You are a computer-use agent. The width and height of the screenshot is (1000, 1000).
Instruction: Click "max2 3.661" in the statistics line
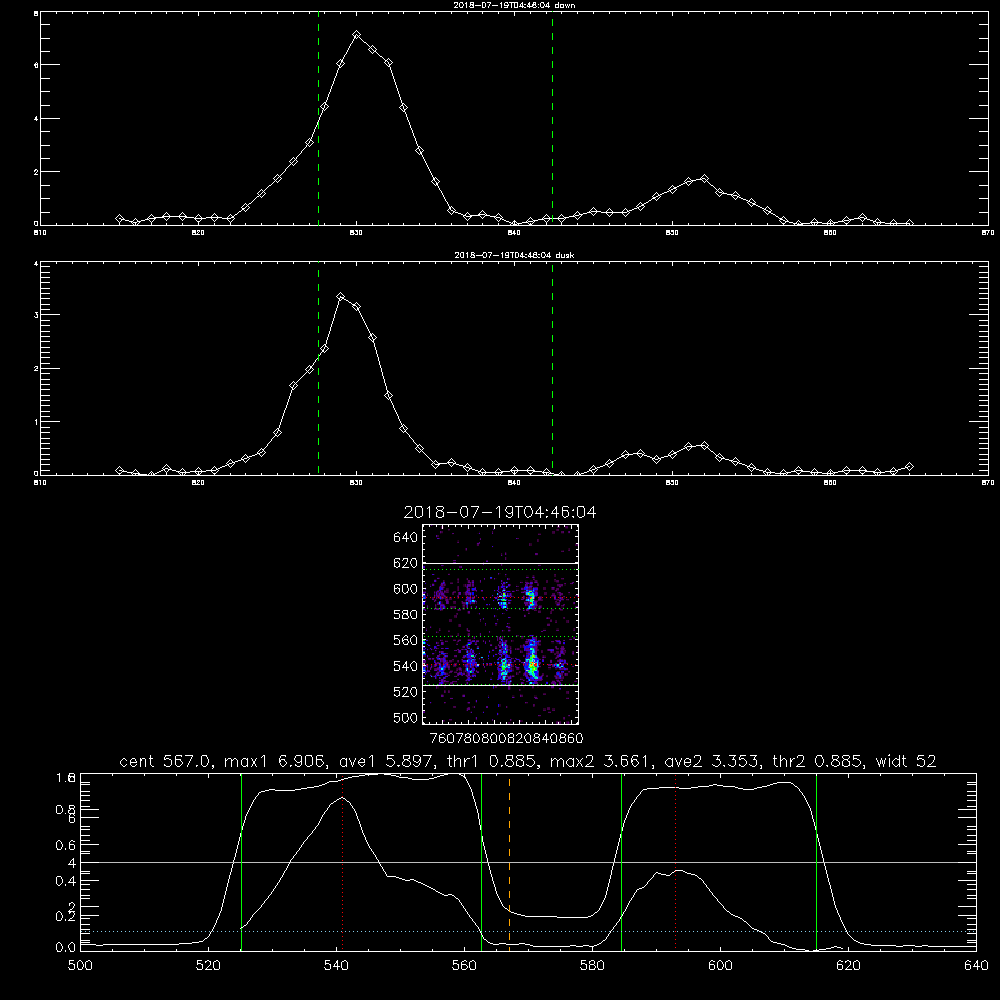click(600, 761)
